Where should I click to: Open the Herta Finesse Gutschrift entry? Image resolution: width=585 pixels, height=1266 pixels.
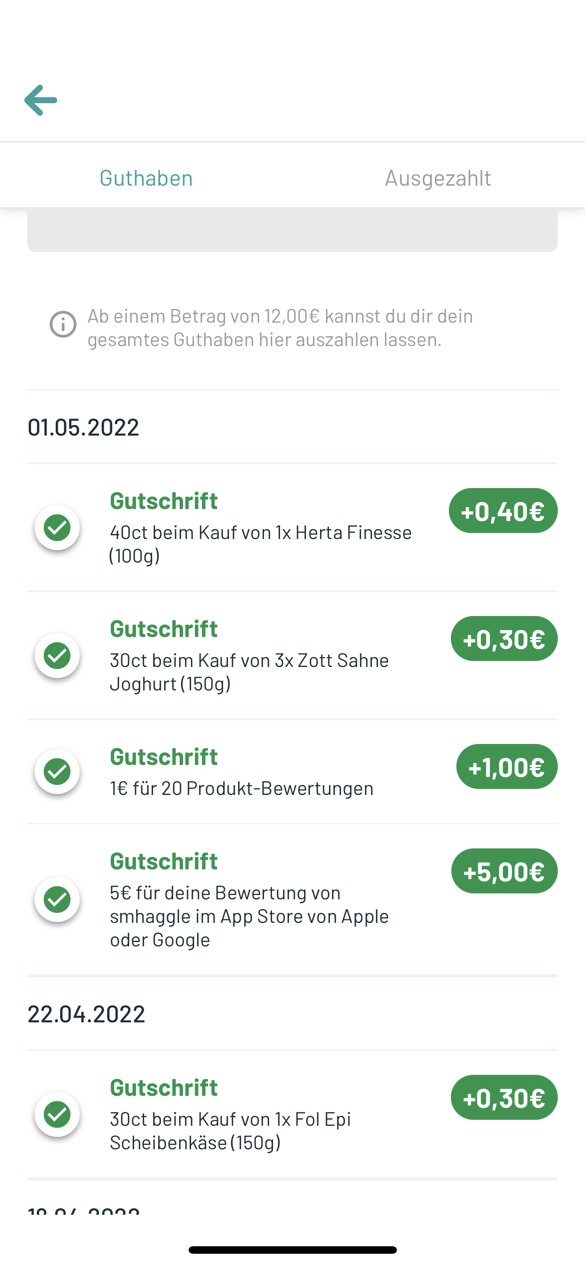pyautogui.click(x=292, y=527)
